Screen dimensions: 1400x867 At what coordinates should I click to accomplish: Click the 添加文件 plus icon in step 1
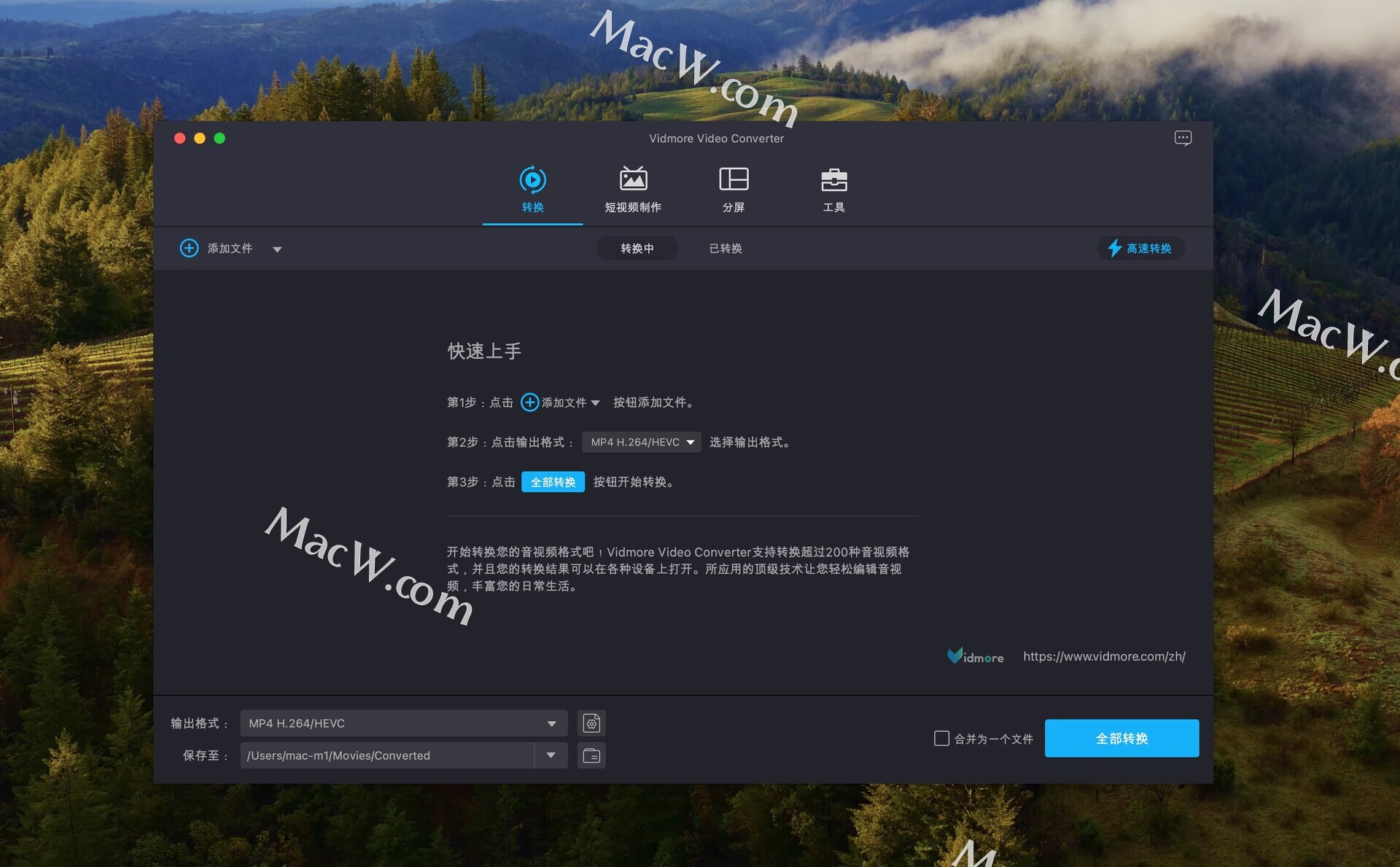[530, 402]
